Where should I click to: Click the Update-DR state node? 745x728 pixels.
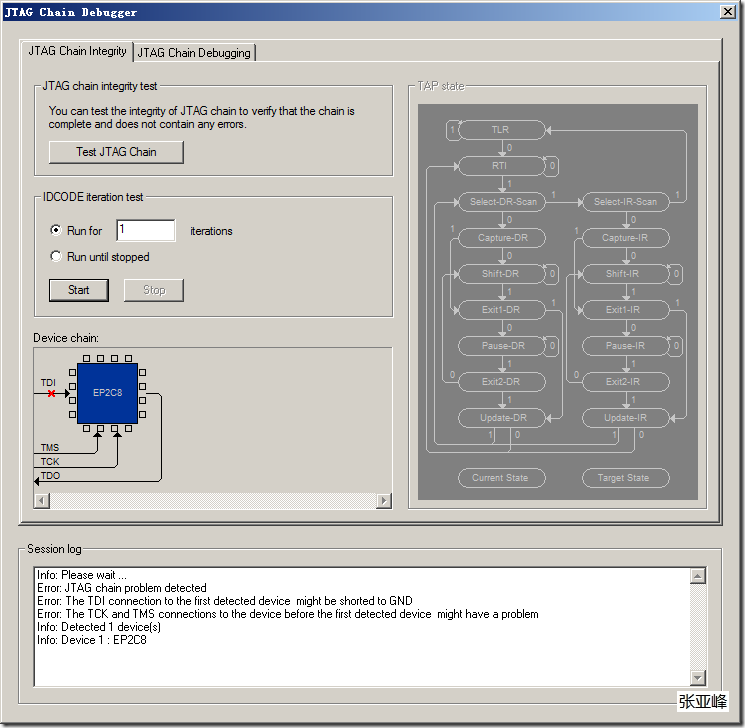coord(500,417)
